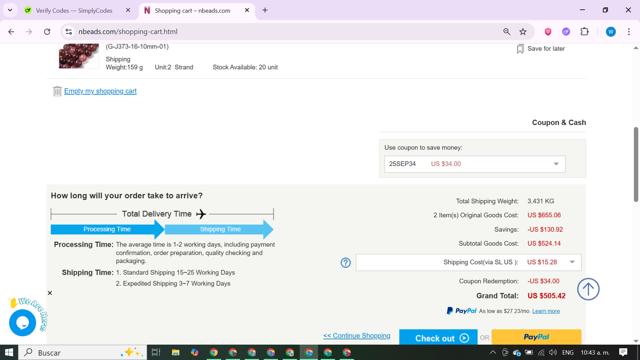
Task: Click the PayPal logo under Grand Total
Action: 461,311
